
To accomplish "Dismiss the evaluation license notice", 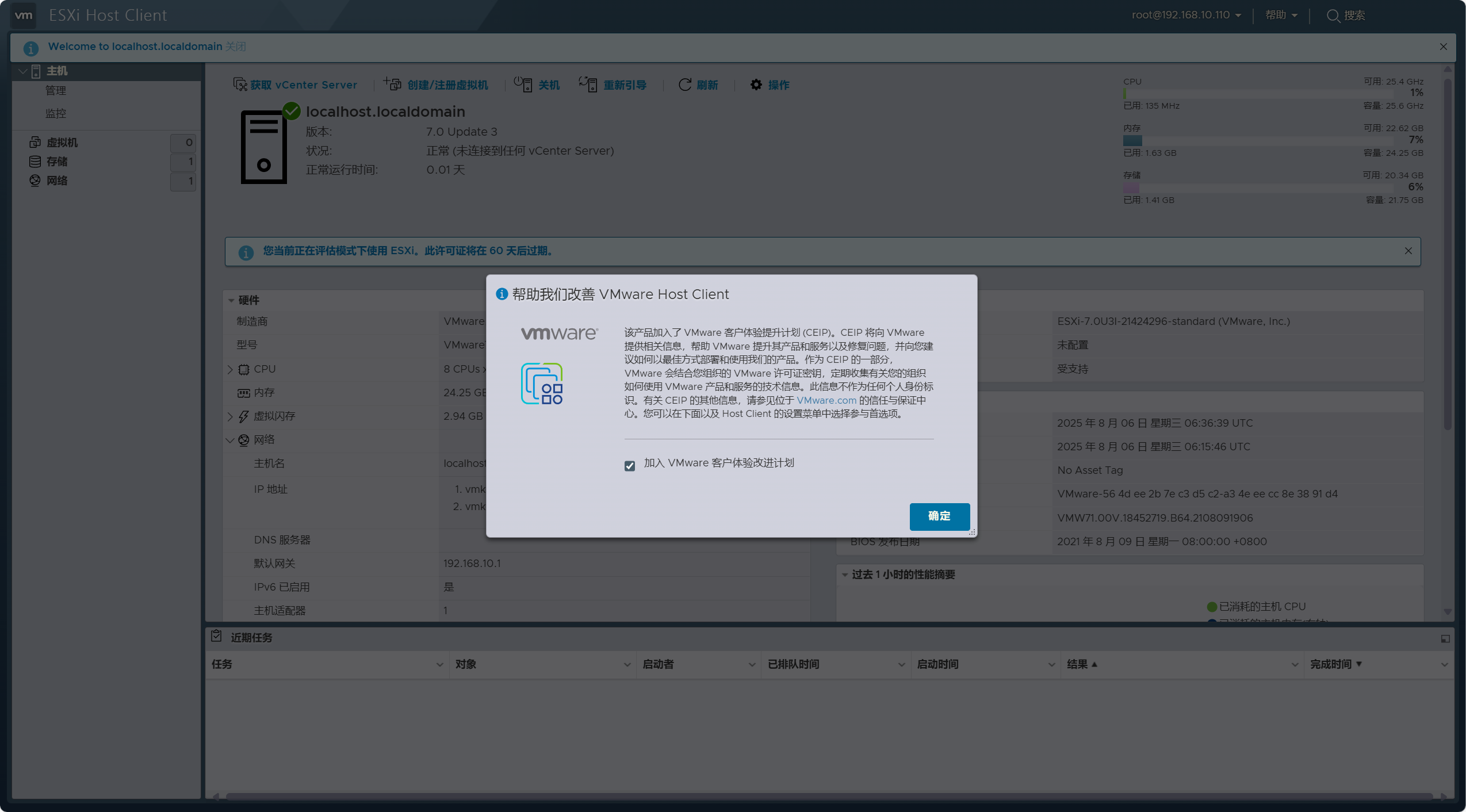I will click(1408, 251).
